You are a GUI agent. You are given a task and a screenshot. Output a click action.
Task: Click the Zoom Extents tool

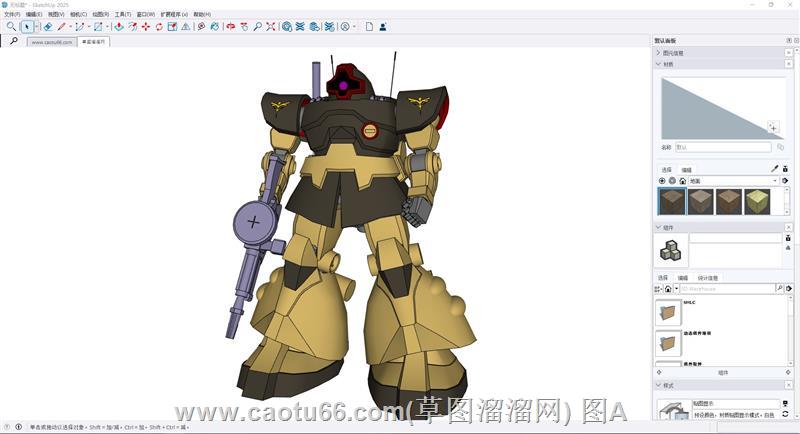(271, 27)
